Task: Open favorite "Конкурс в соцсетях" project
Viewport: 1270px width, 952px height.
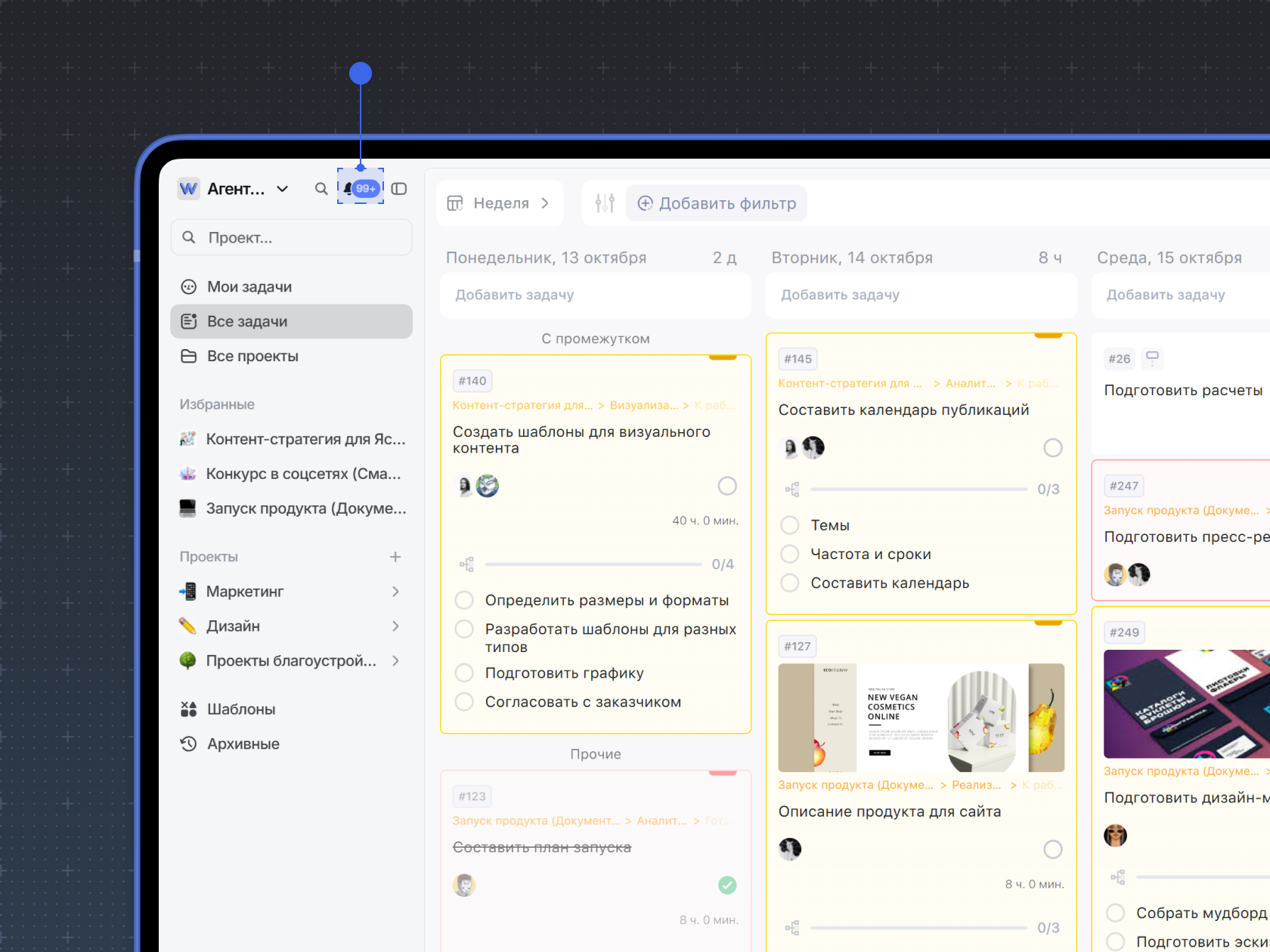Action: pos(302,474)
